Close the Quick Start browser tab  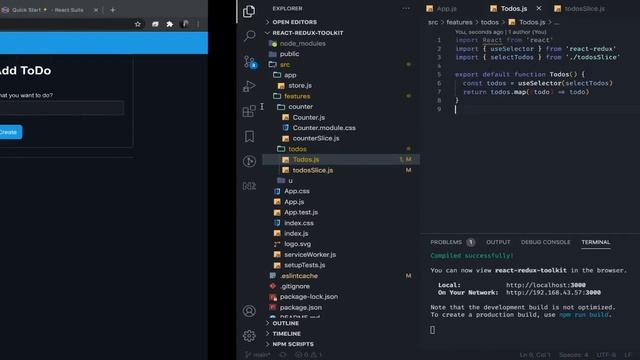[x=96, y=10]
